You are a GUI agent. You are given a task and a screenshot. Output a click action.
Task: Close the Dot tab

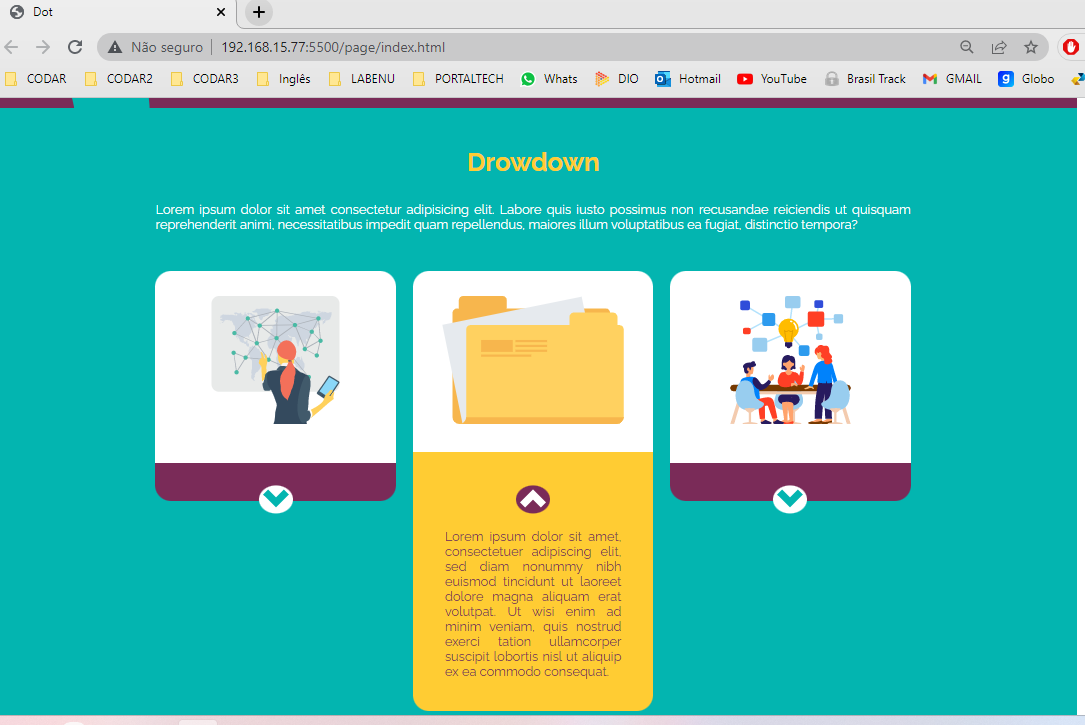point(221,12)
